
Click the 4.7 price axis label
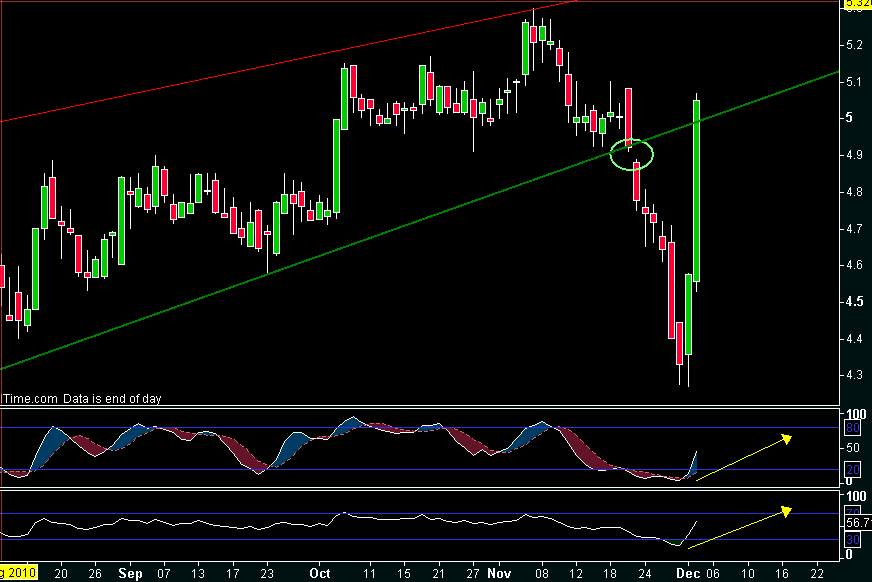pos(854,228)
